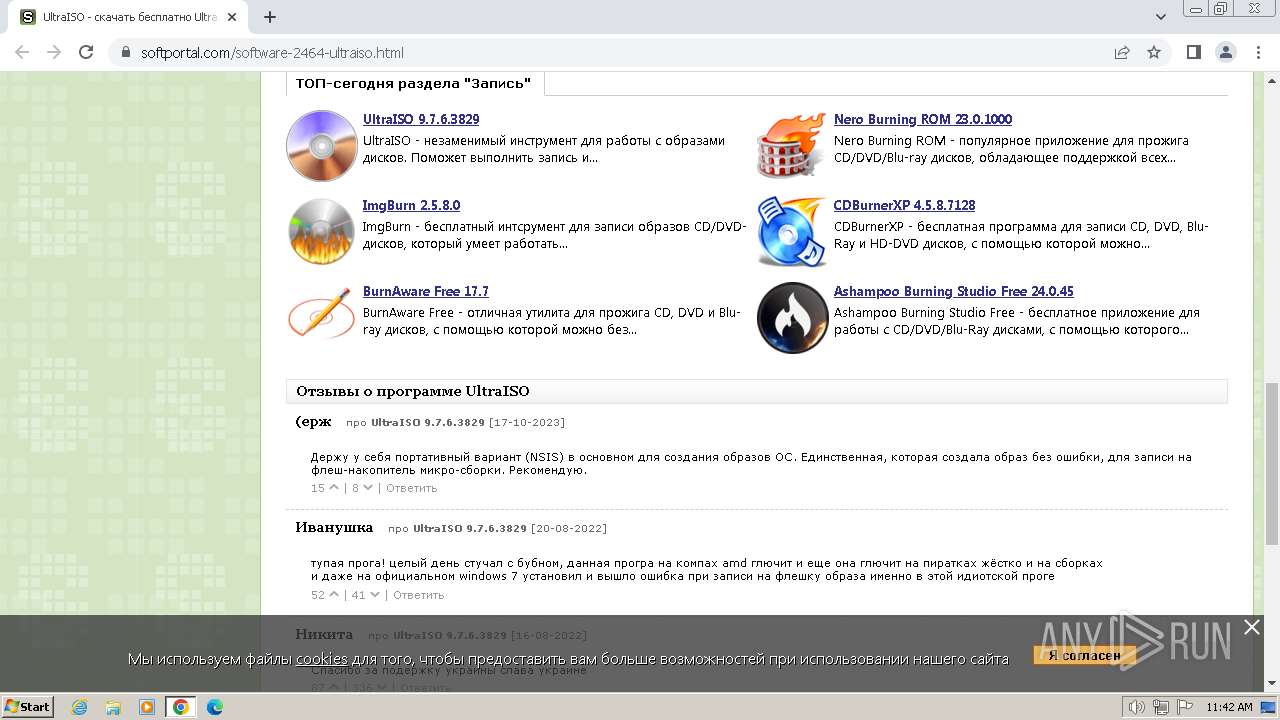Open media player from taskbar
Viewport: 1280px width, 720px height.
click(x=147, y=707)
